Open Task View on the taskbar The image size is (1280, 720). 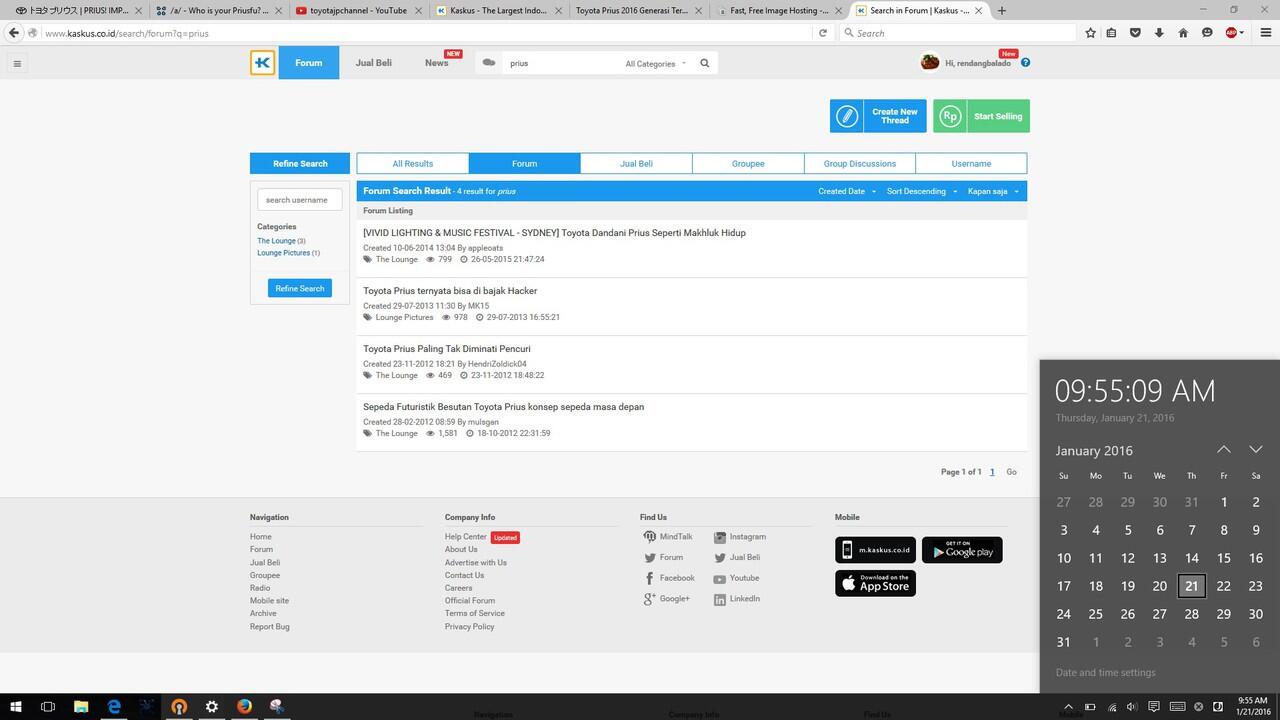pos(48,706)
